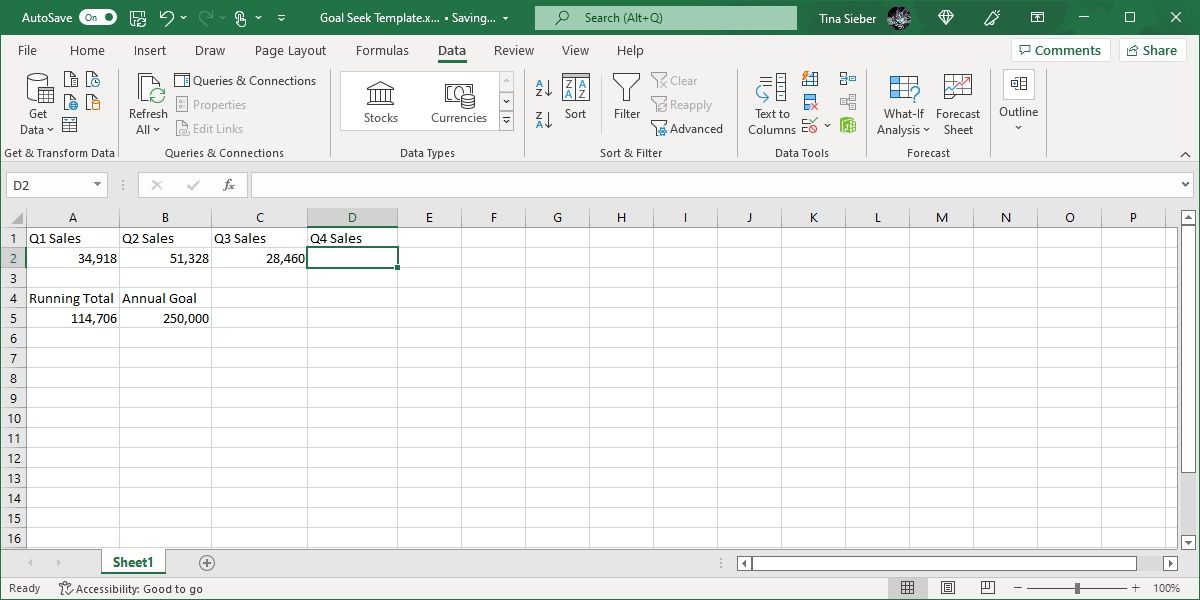Open the Review ribbon tab
Screen dimensions: 1200x600
(x=513, y=50)
